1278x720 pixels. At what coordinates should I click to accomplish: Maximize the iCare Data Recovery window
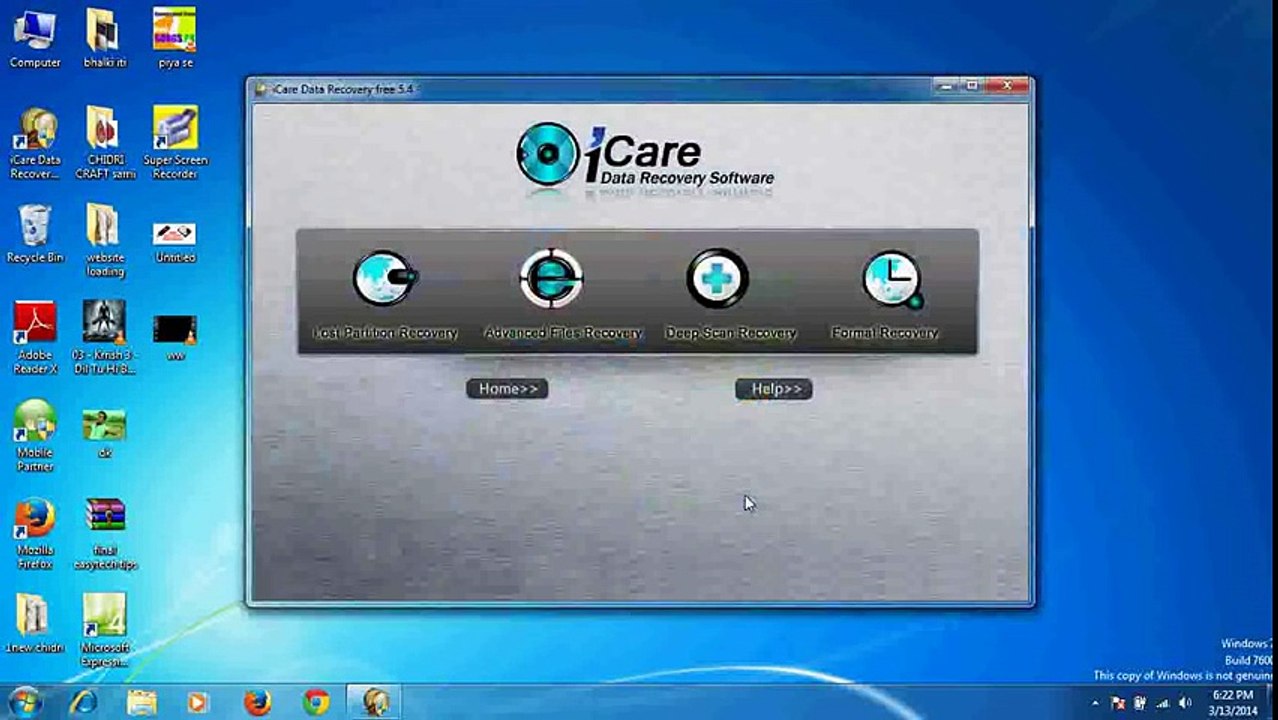click(x=972, y=87)
